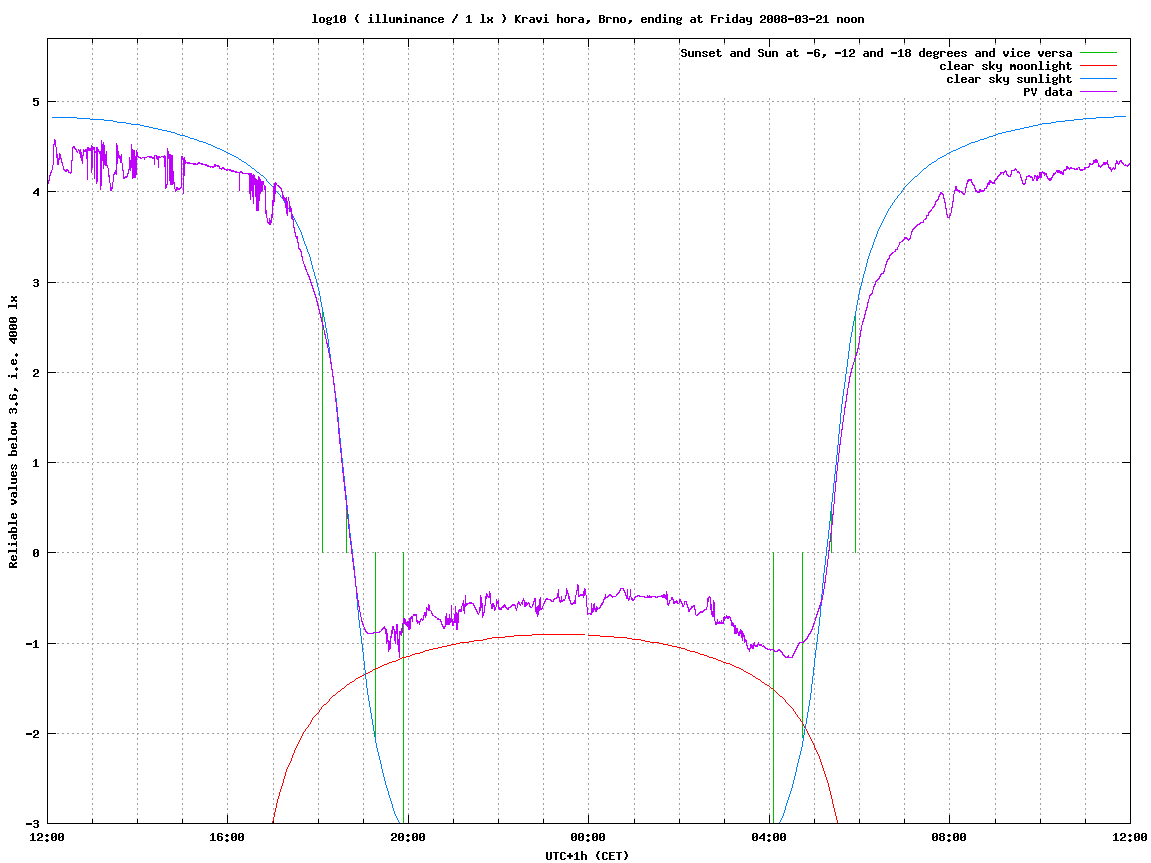Image resolution: width=1151 pixels, height=863 pixels.
Task: Click y-axis tick label -1
Action: 33,644
